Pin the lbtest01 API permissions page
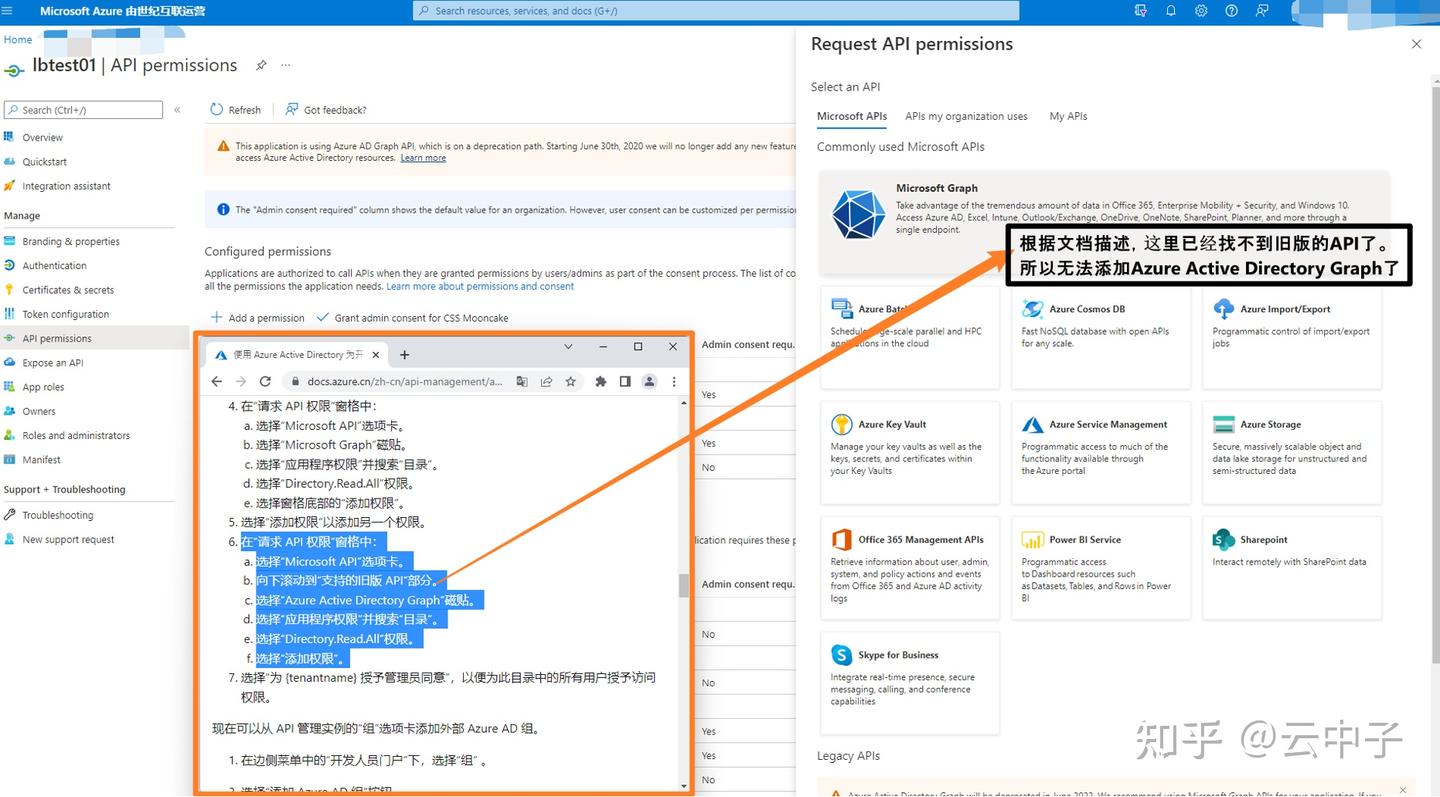This screenshot has width=1440, height=797. tap(261, 65)
